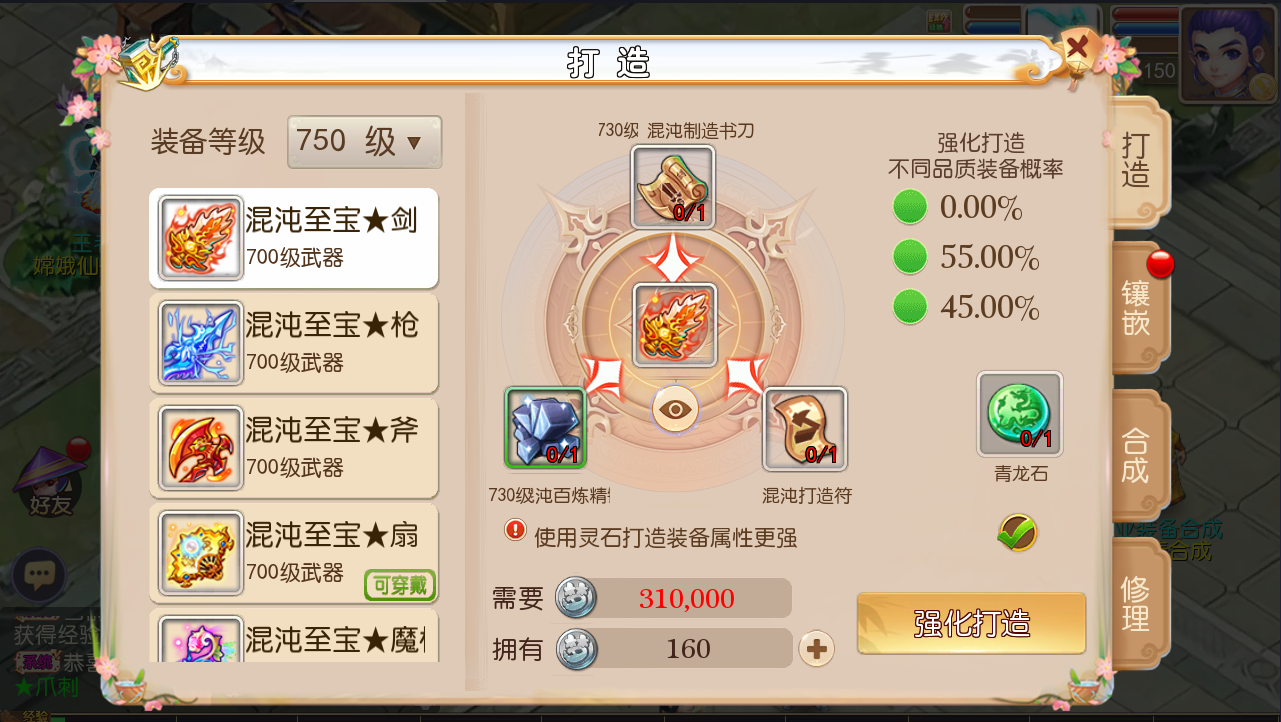Choose 混沌至宝★扇 weapon entry
The image size is (1281, 722).
[294, 554]
